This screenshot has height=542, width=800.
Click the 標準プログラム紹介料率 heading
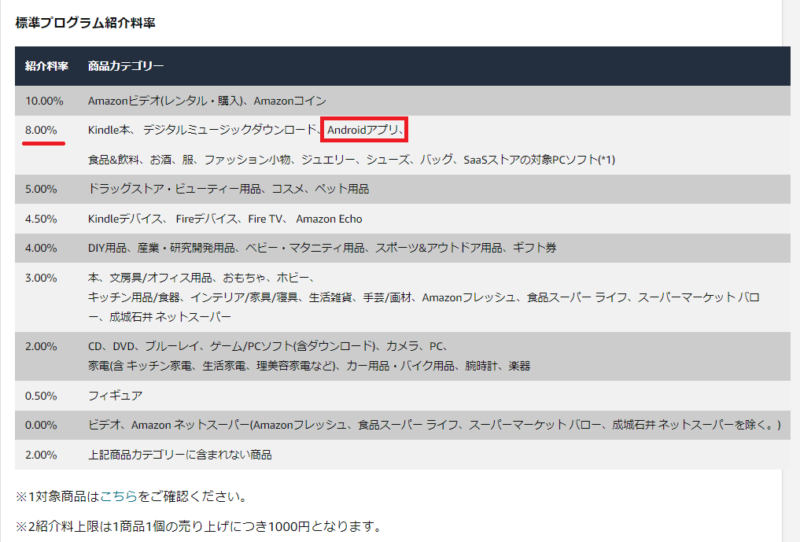(85, 23)
